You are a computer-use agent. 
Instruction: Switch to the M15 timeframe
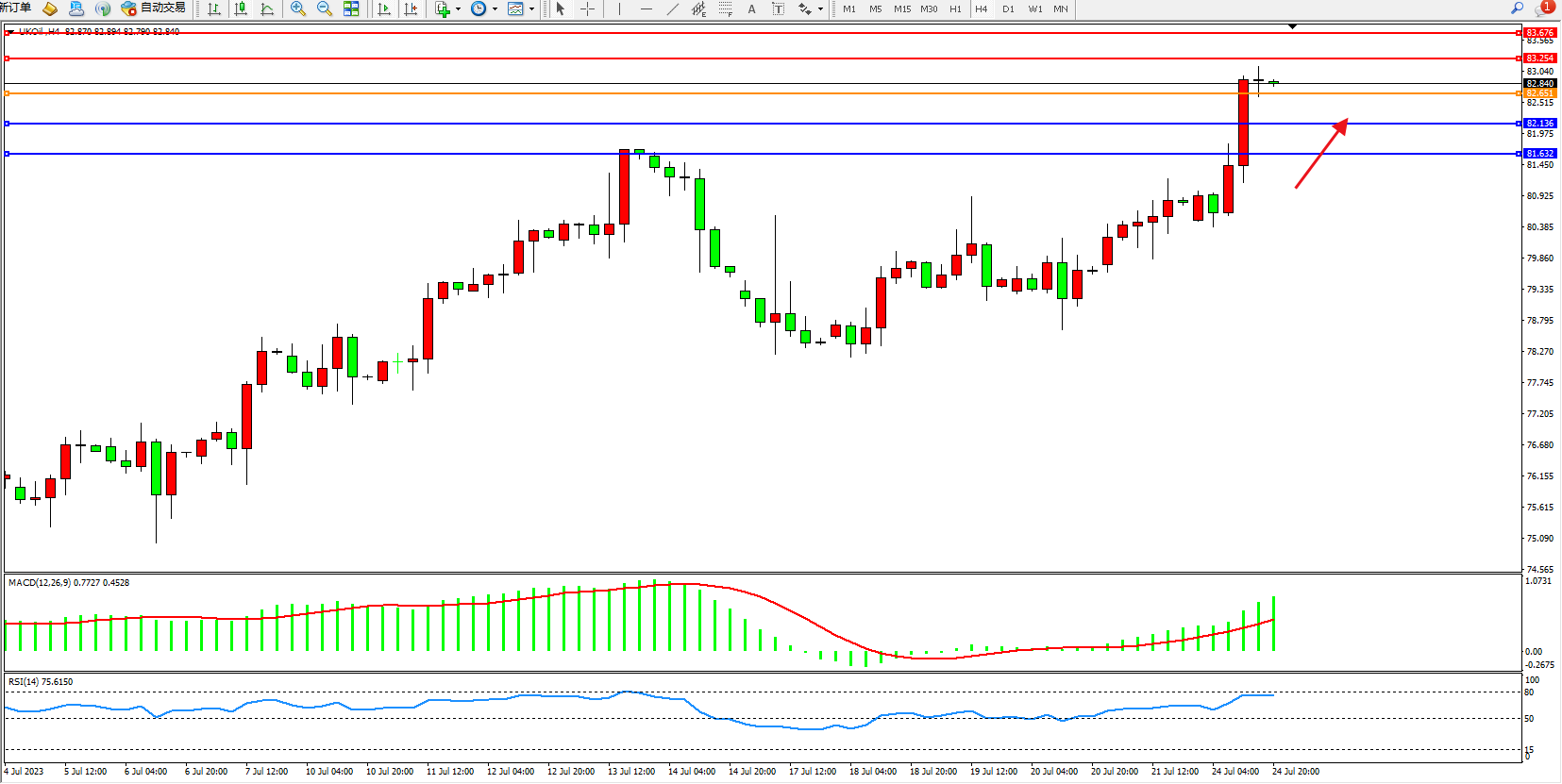coord(902,8)
